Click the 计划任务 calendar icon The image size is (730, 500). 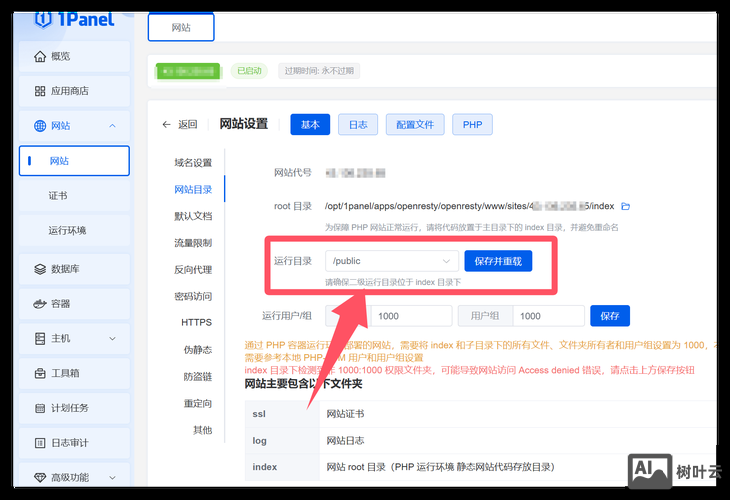click(x=40, y=408)
